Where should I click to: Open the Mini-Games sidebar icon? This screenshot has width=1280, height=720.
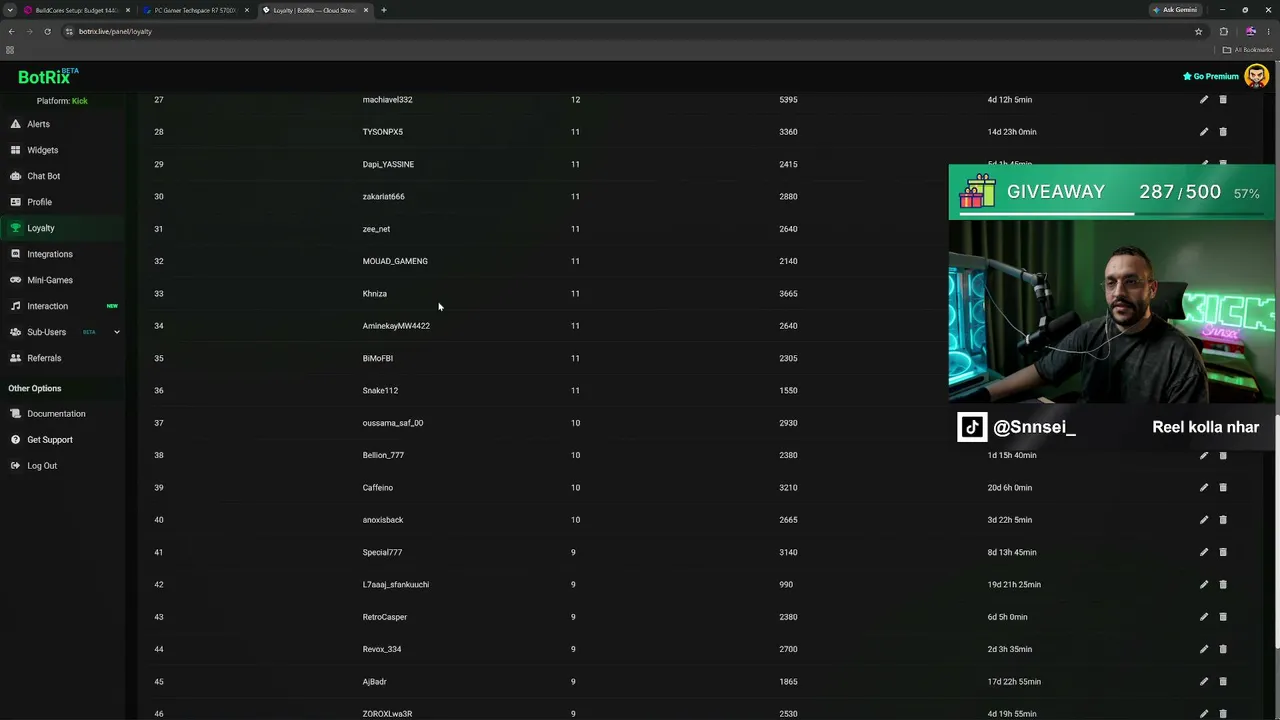pos(15,280)
